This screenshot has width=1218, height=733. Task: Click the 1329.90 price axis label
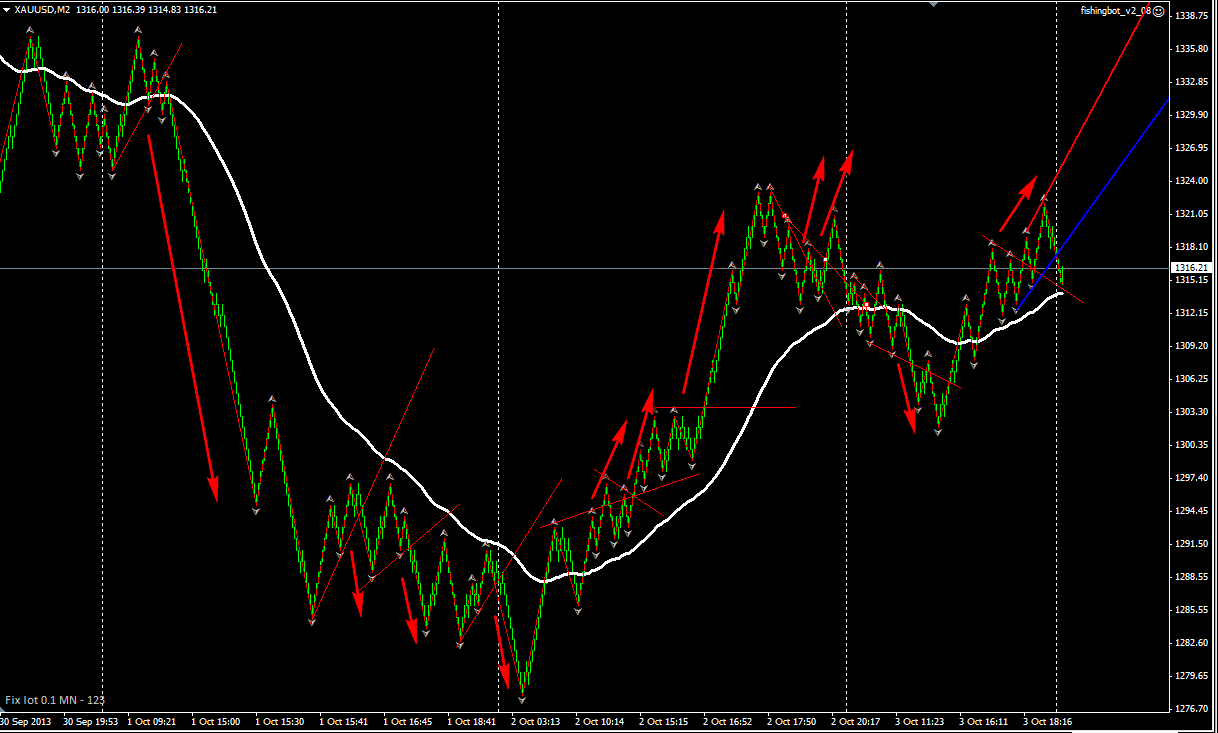pos(1192,115)
